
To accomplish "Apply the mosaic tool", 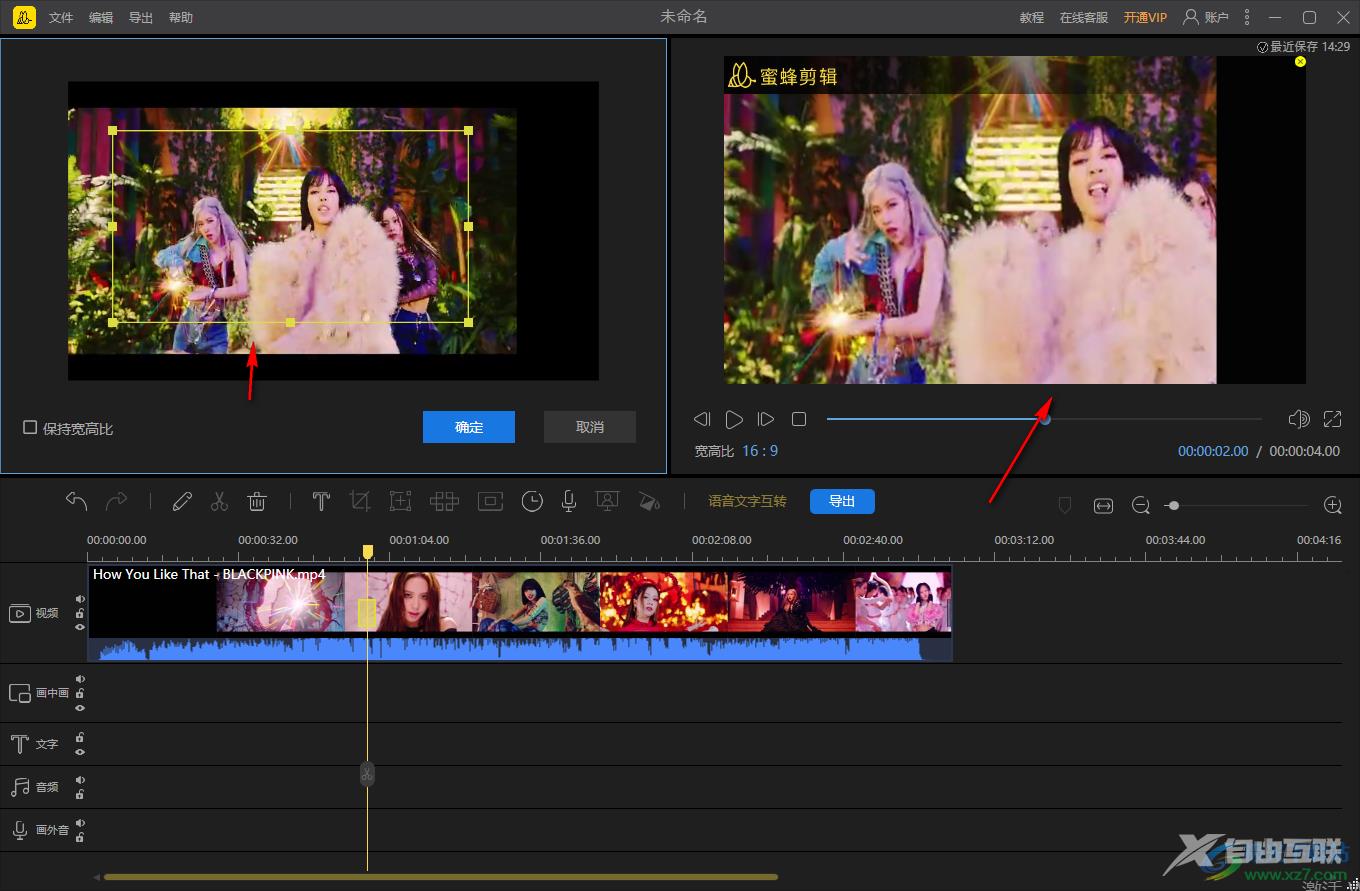I will click(444, 501).
